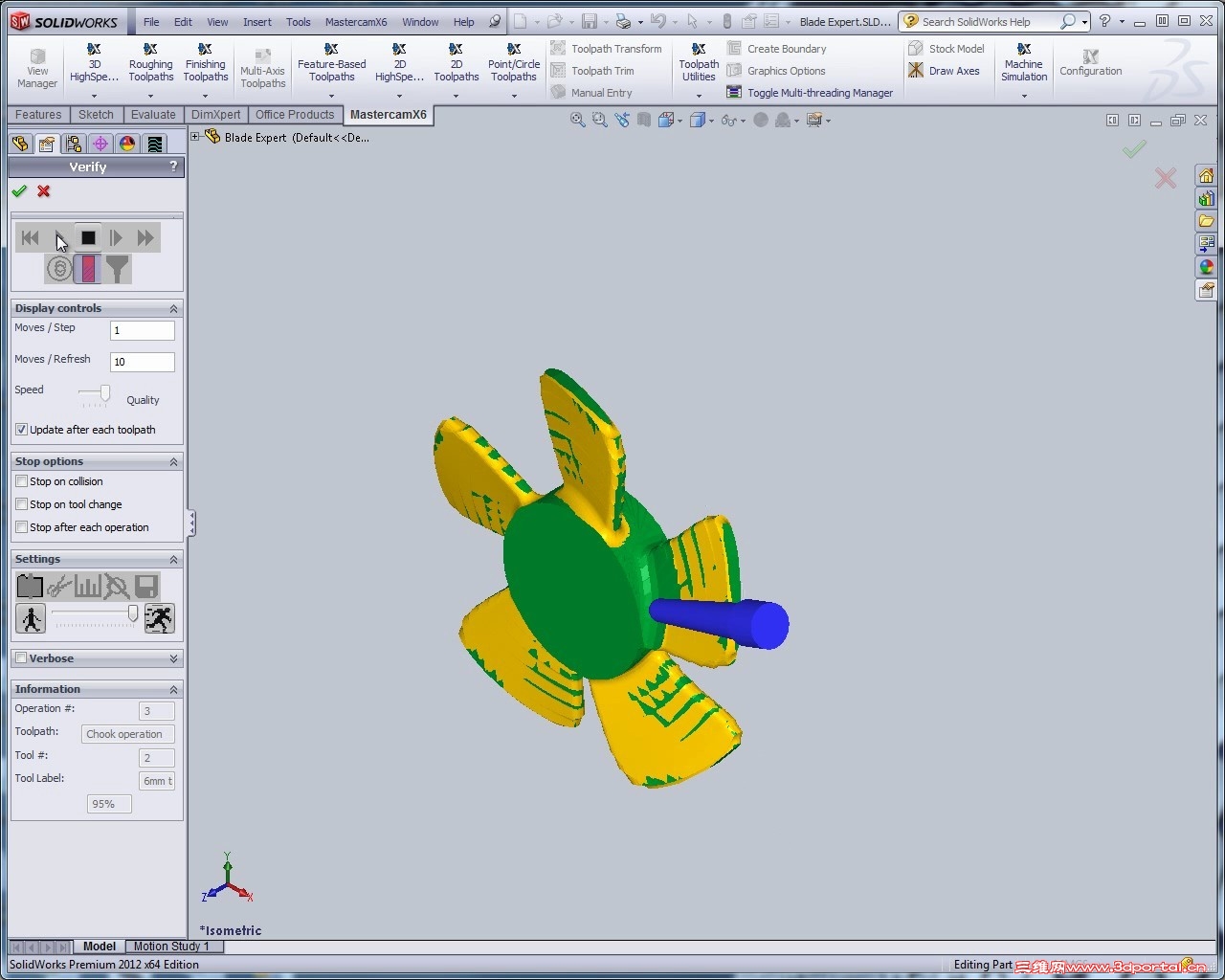
Task: Click the crossed-out tool icon in Settings
Action: pos(117,586)
